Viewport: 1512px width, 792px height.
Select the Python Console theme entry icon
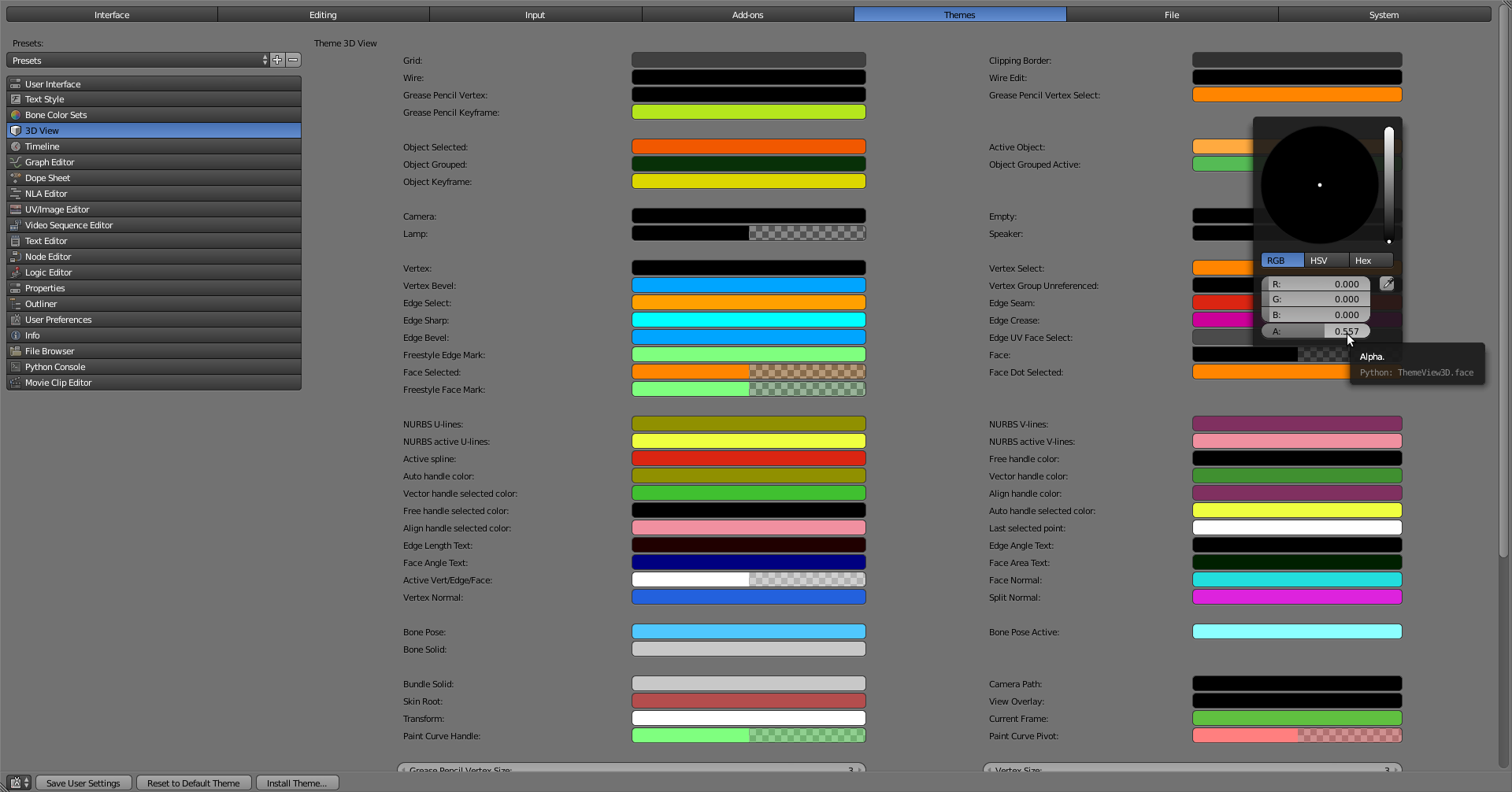[16, 367]
